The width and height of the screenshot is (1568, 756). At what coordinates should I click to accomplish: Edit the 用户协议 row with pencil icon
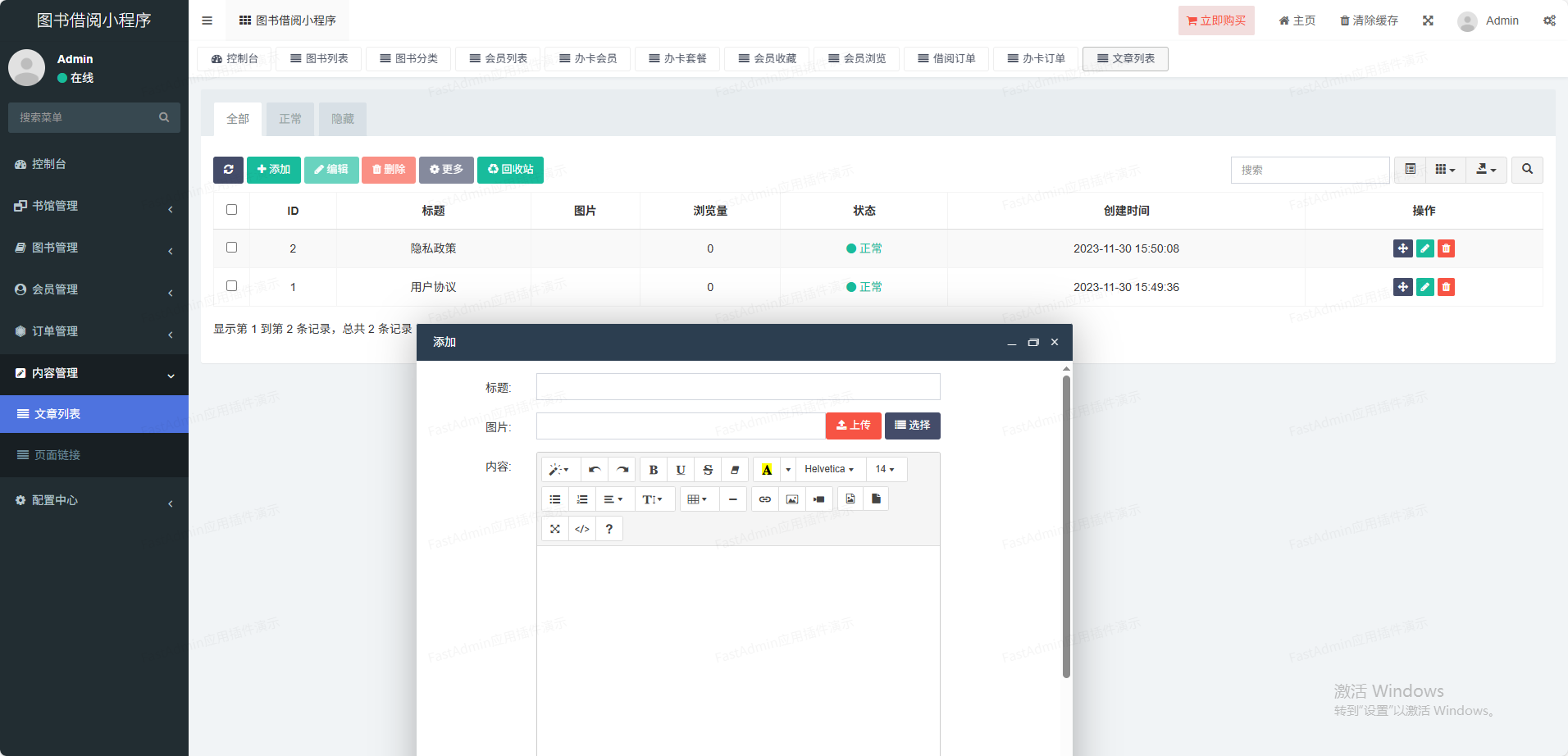1424,287
